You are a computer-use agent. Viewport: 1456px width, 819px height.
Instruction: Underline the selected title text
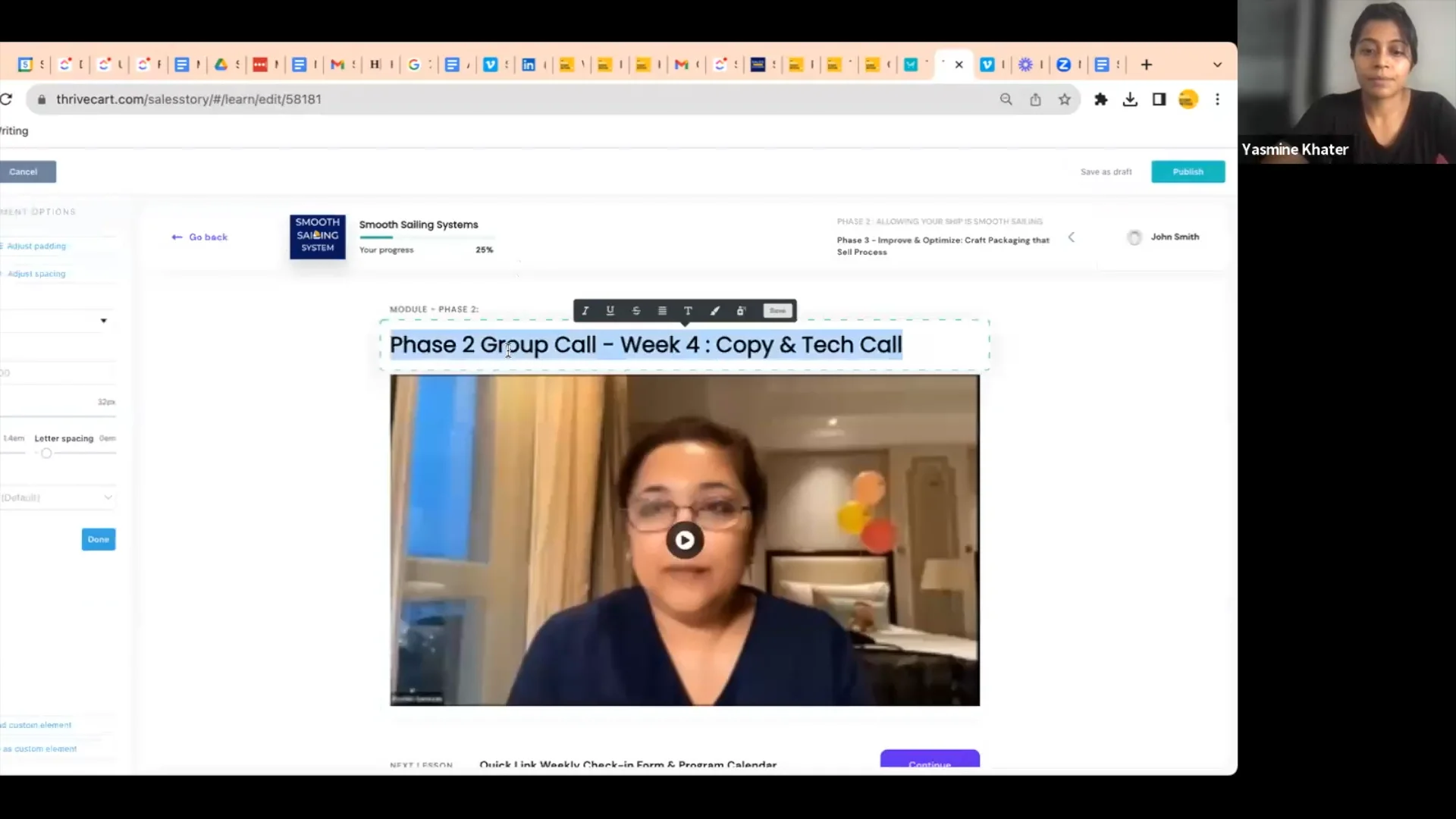click(x=610, y=311)
